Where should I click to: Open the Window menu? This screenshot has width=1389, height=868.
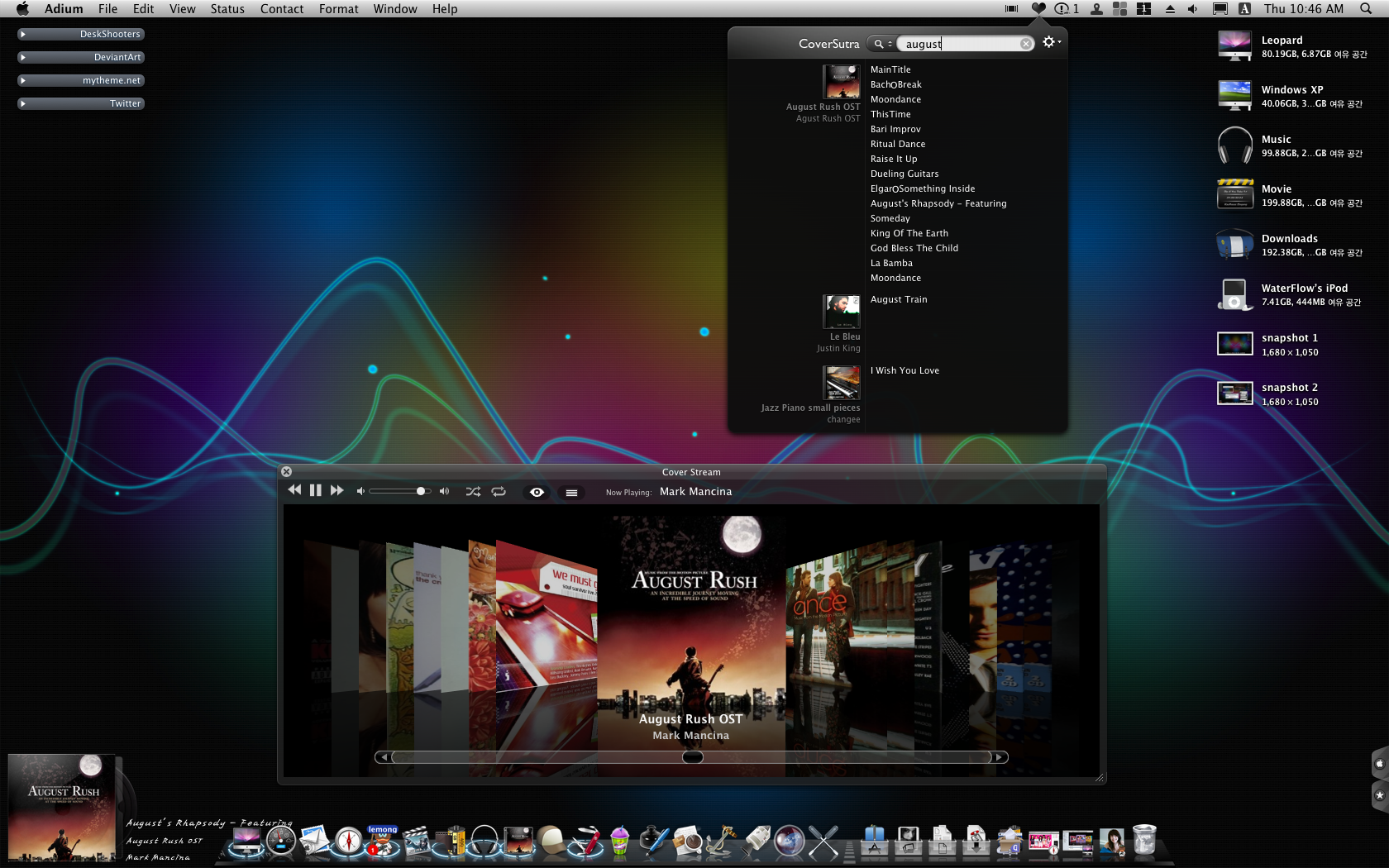pyautogui.click(x=395, y=9)
